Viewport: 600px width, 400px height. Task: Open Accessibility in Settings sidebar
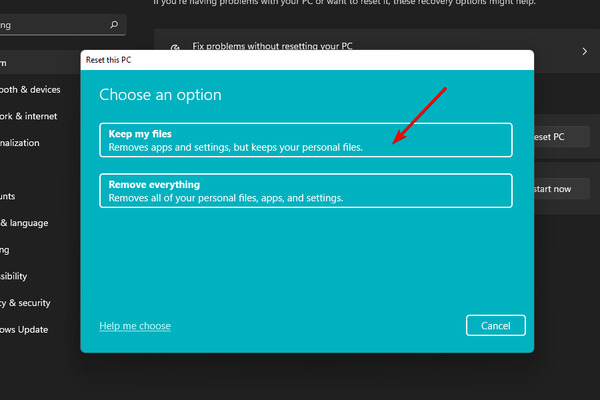tap(14, 276)
